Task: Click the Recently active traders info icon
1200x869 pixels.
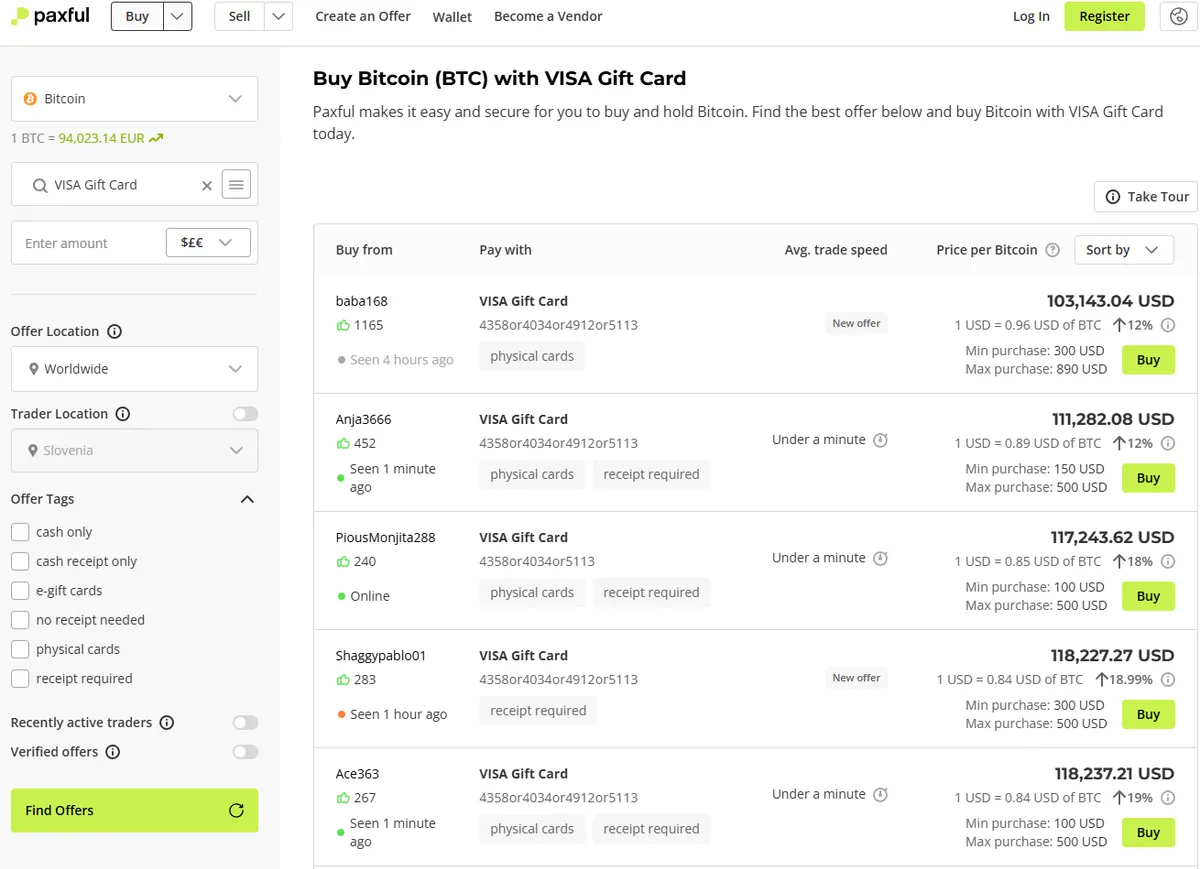Action: (167, 723)
